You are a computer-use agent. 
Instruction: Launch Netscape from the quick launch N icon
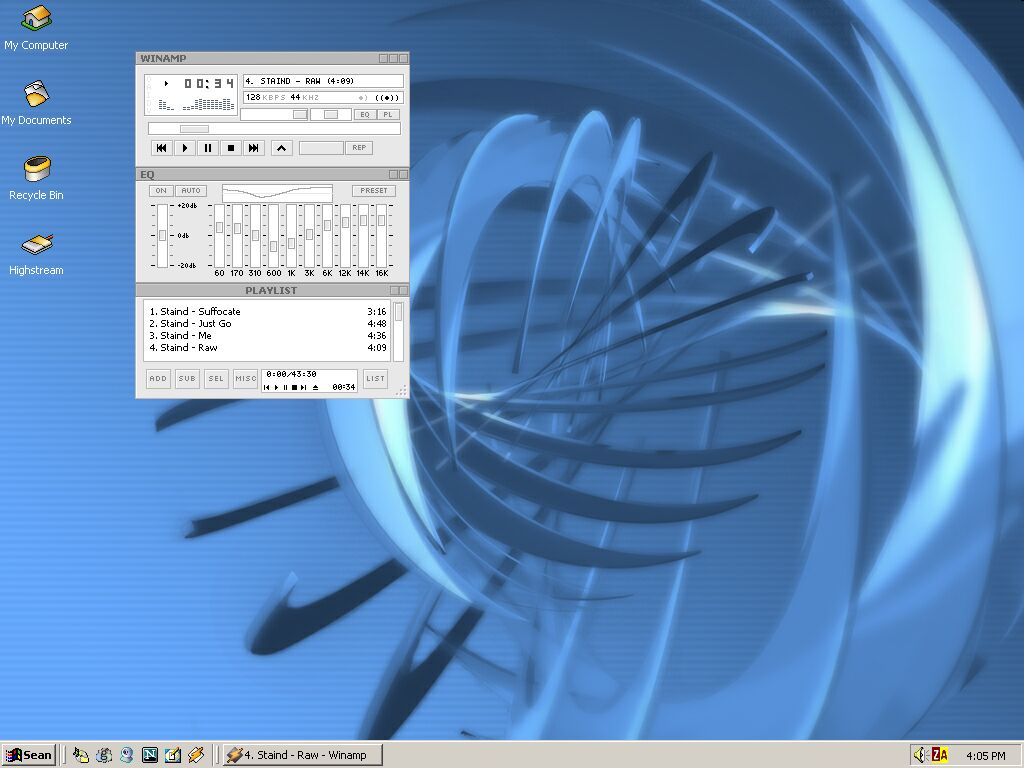[150, 756]
